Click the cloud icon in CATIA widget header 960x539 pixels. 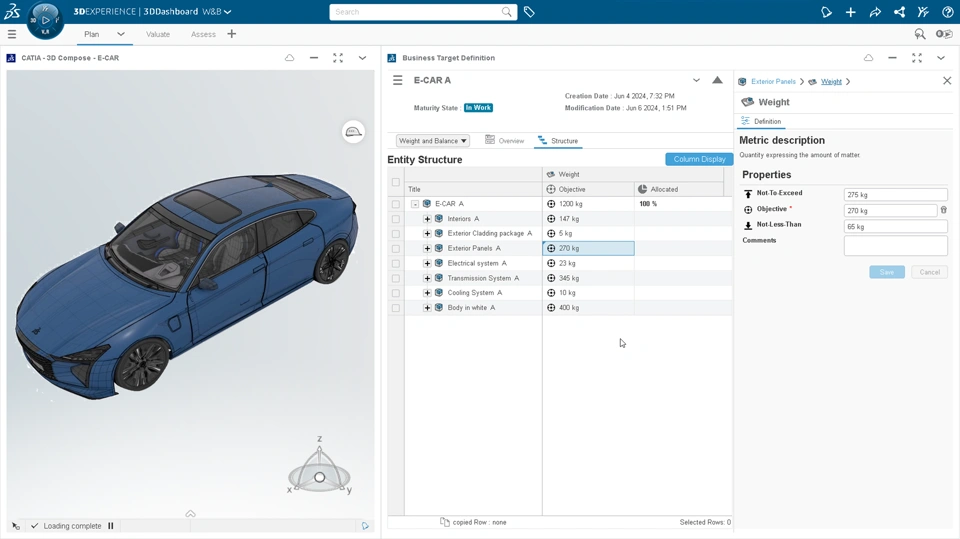(x=290, y=58)
